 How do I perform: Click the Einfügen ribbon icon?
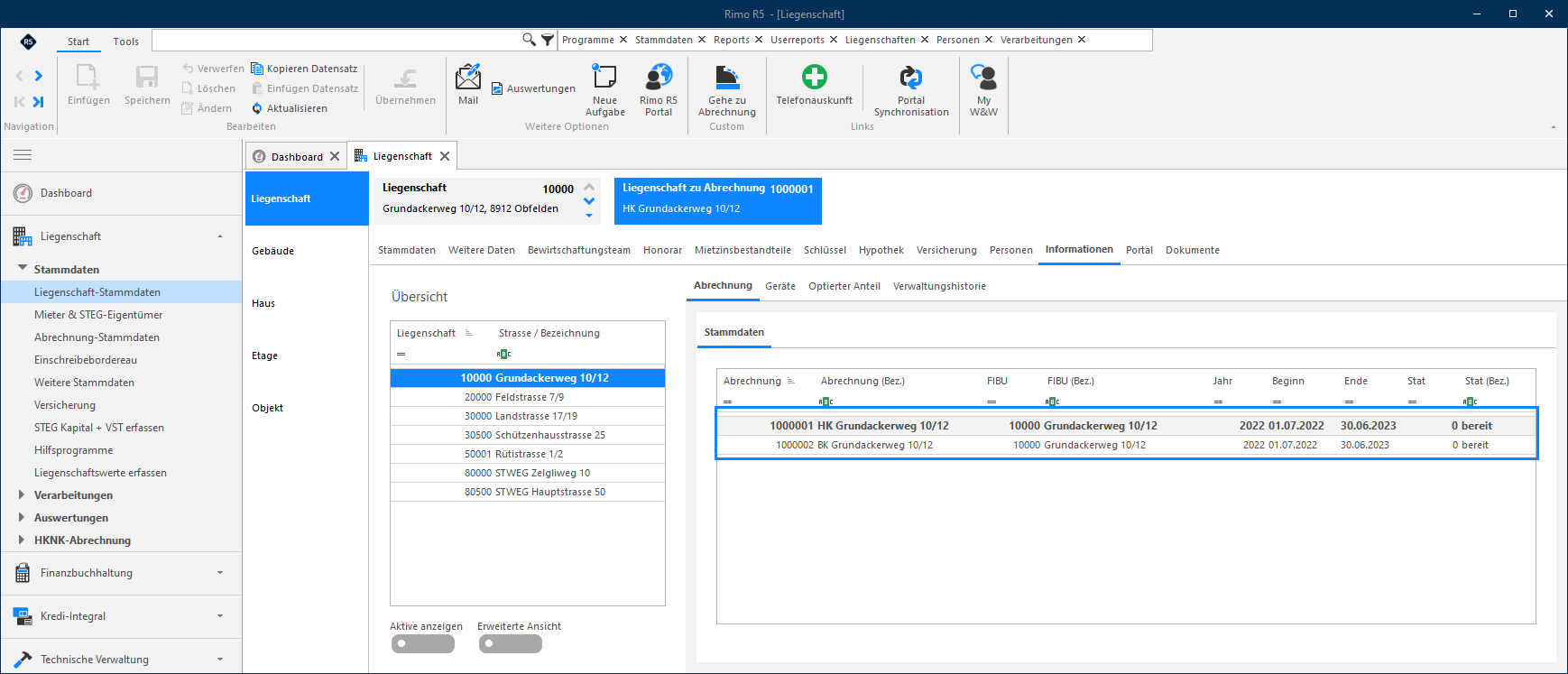pyautogui.click(x=88, y=78)
